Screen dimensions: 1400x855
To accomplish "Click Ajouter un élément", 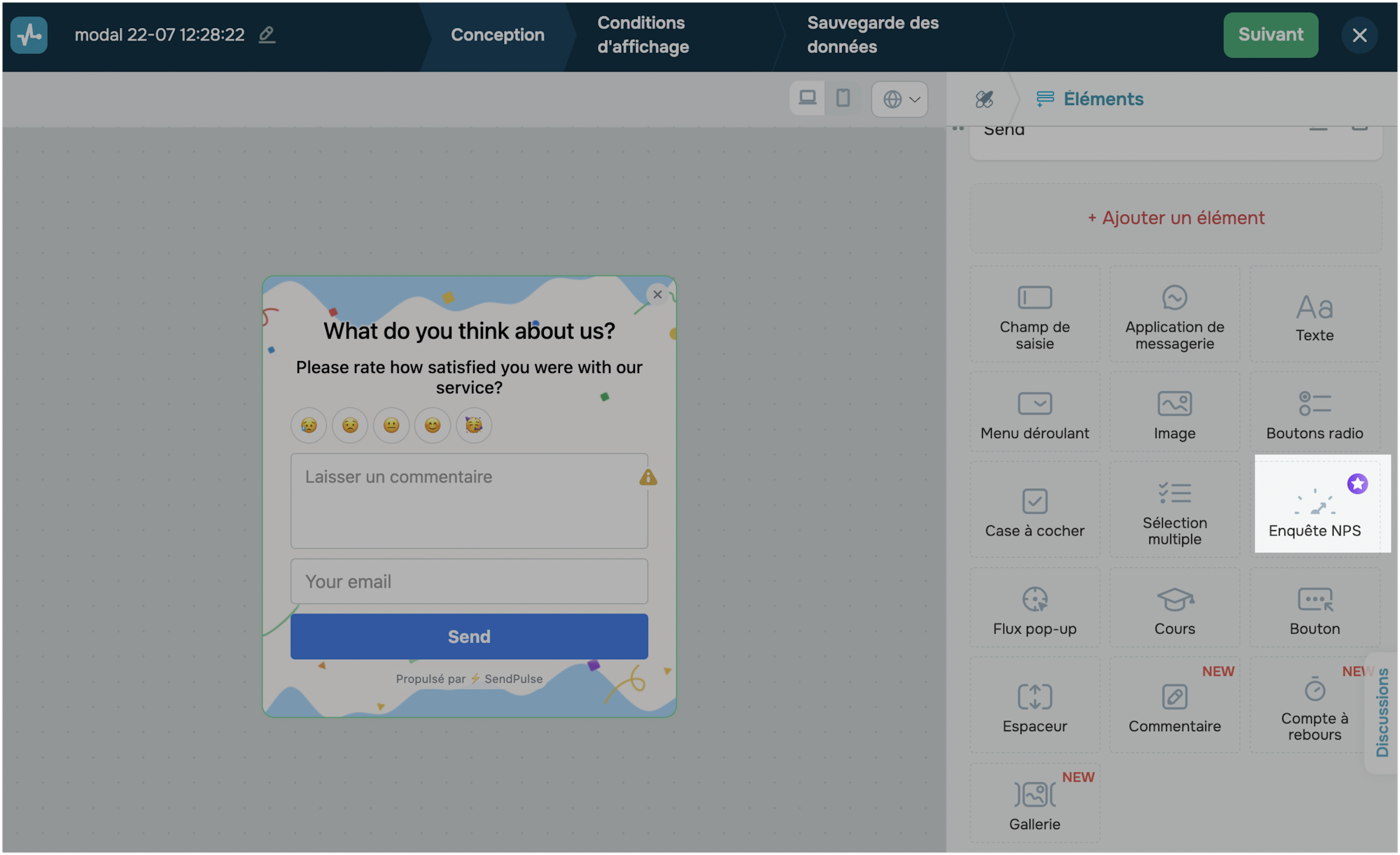I will point(1176,218).
